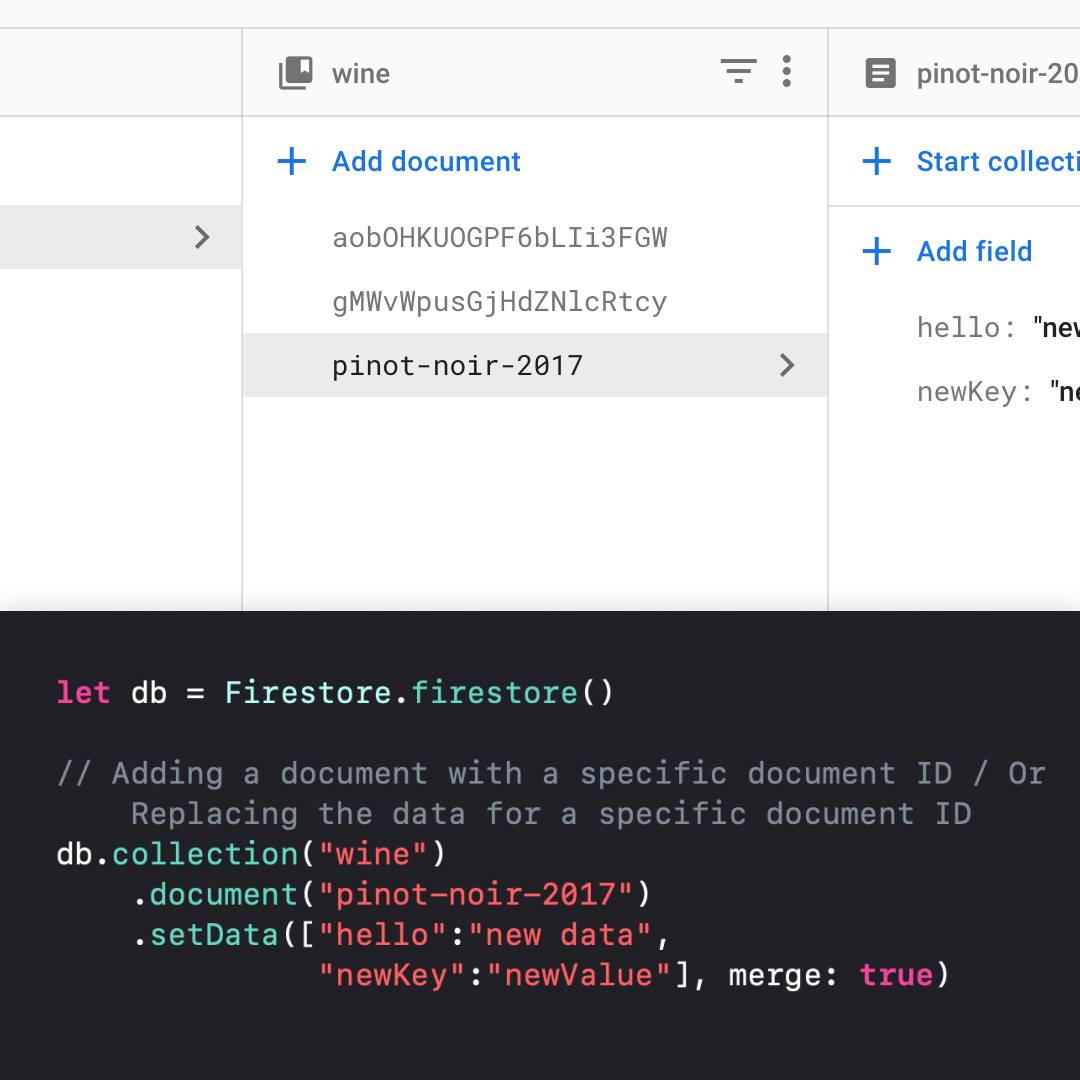Click the 'Replacing the data' comment line

(551, 814)
